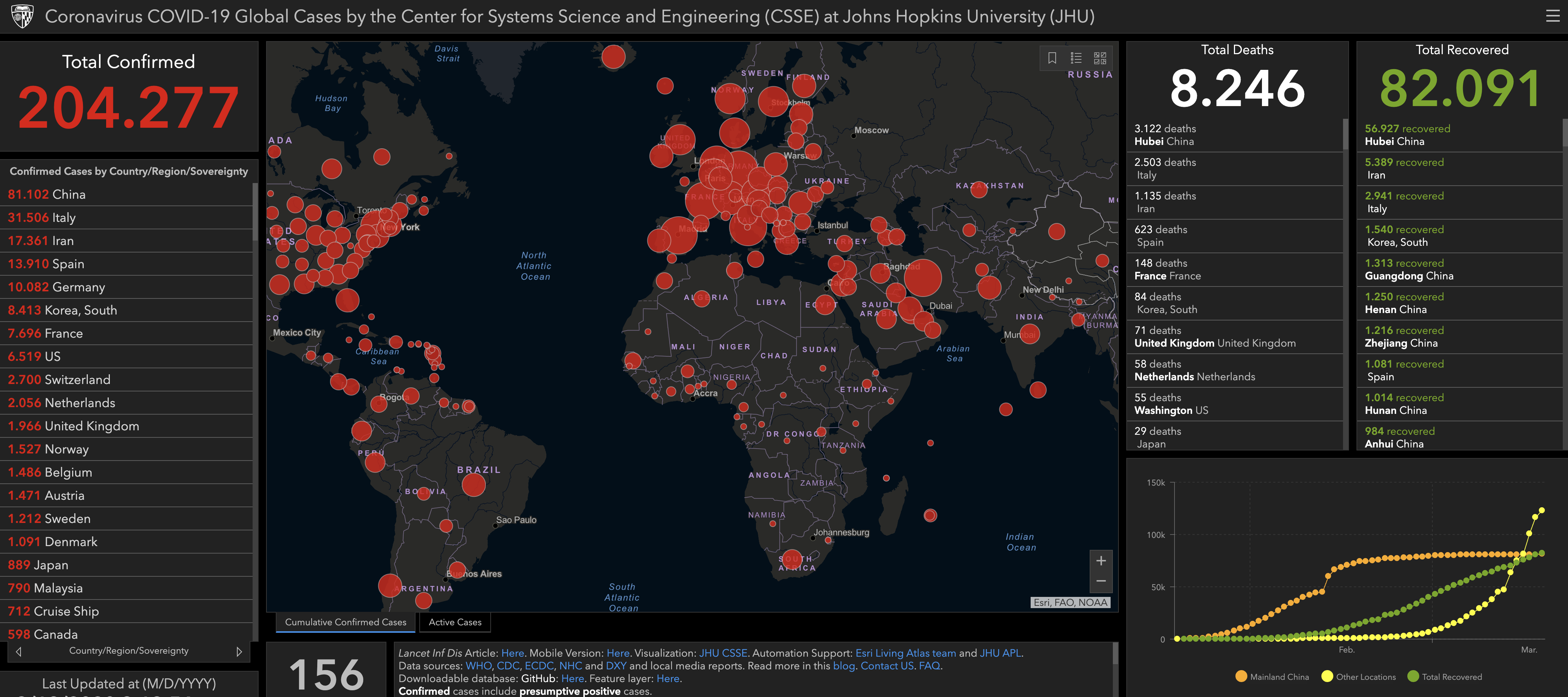1568x697 pixels.
Task: Click the Esri, FAO, NOAA attribution
Action: (1070, 602)
